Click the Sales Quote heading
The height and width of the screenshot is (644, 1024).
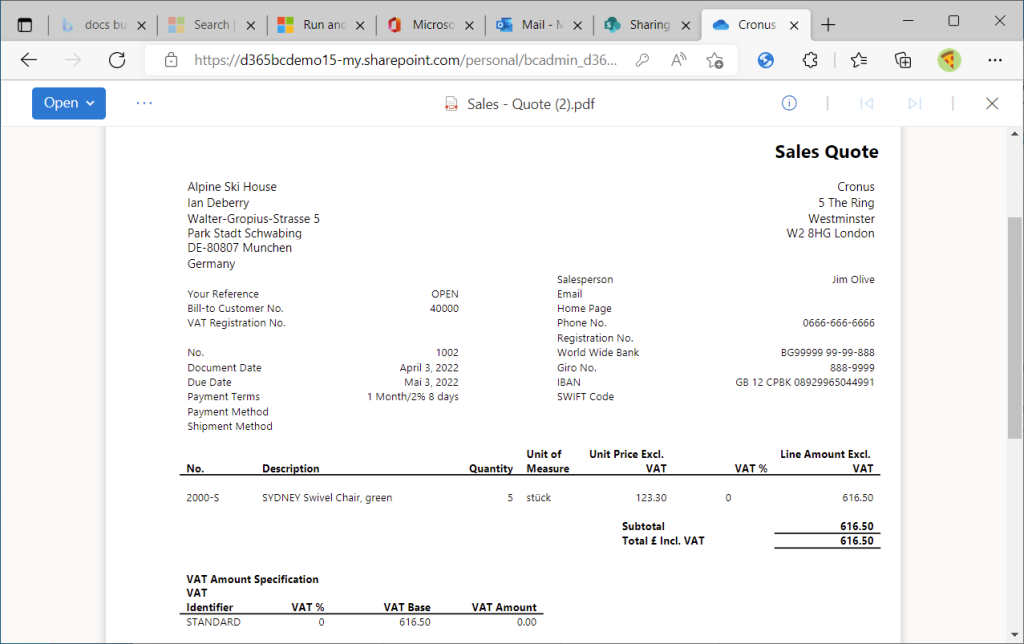click(826, 152)
